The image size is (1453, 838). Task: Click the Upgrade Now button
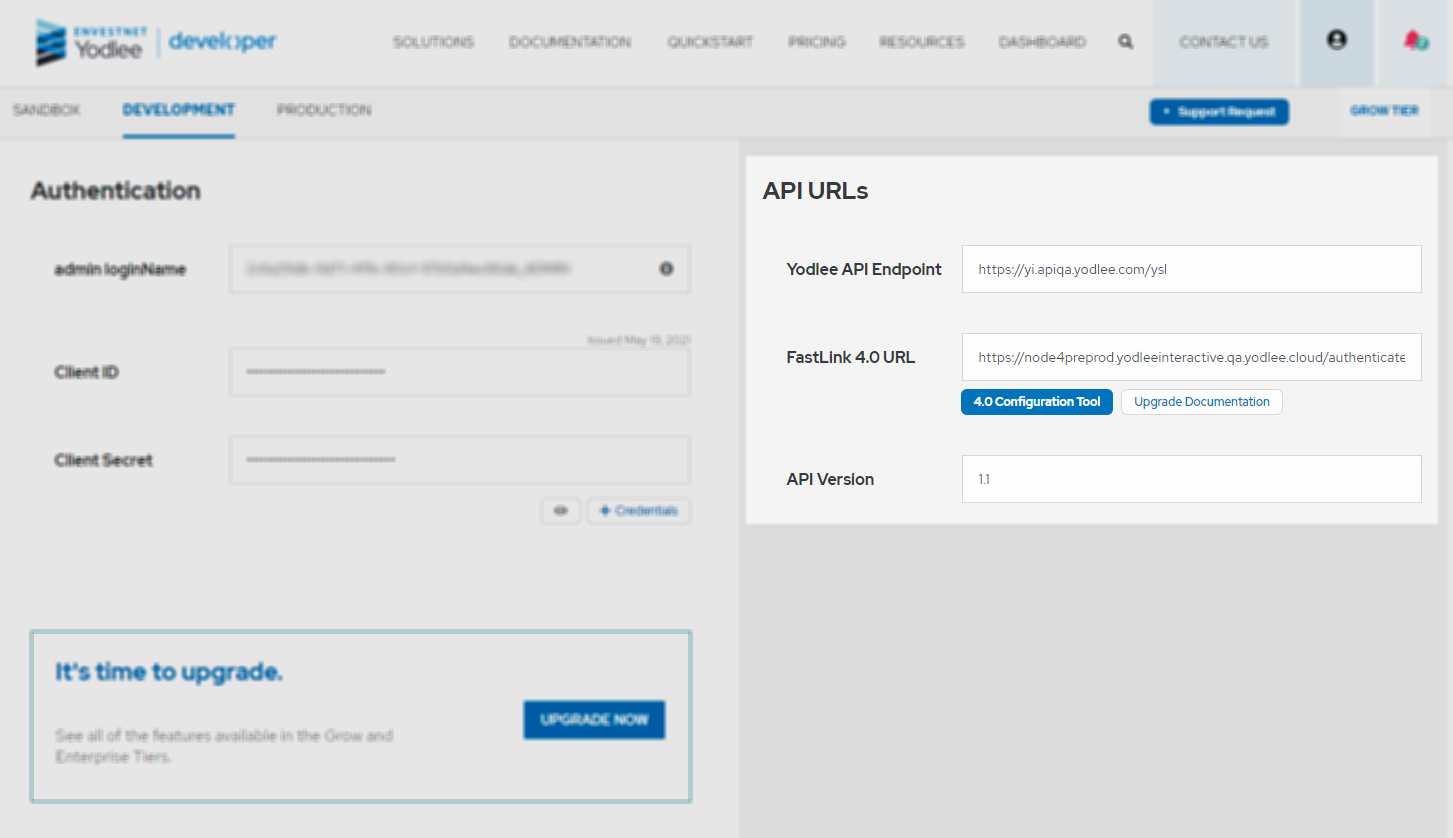(594, 720)
